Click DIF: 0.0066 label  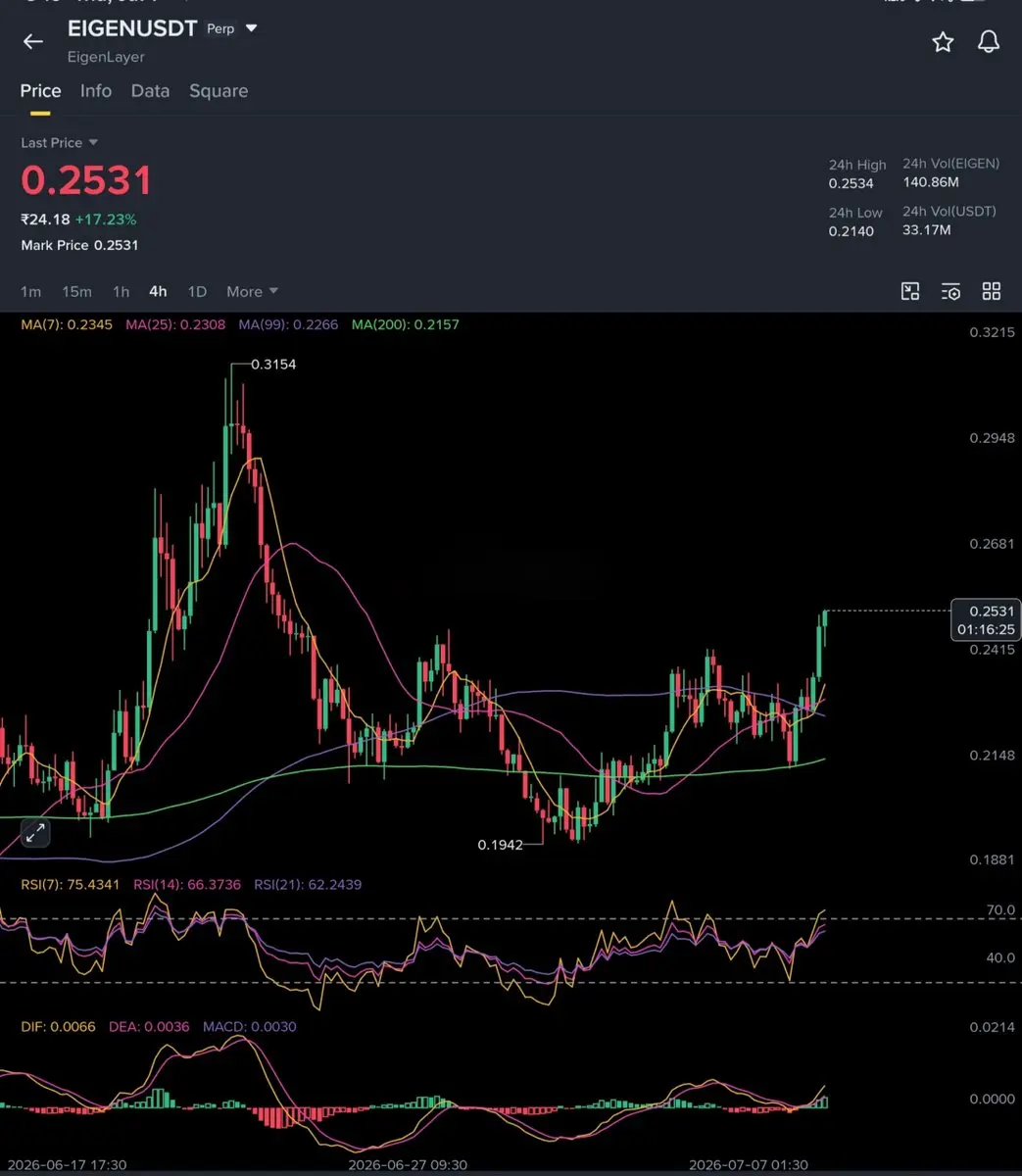(x=58, y=1026)
